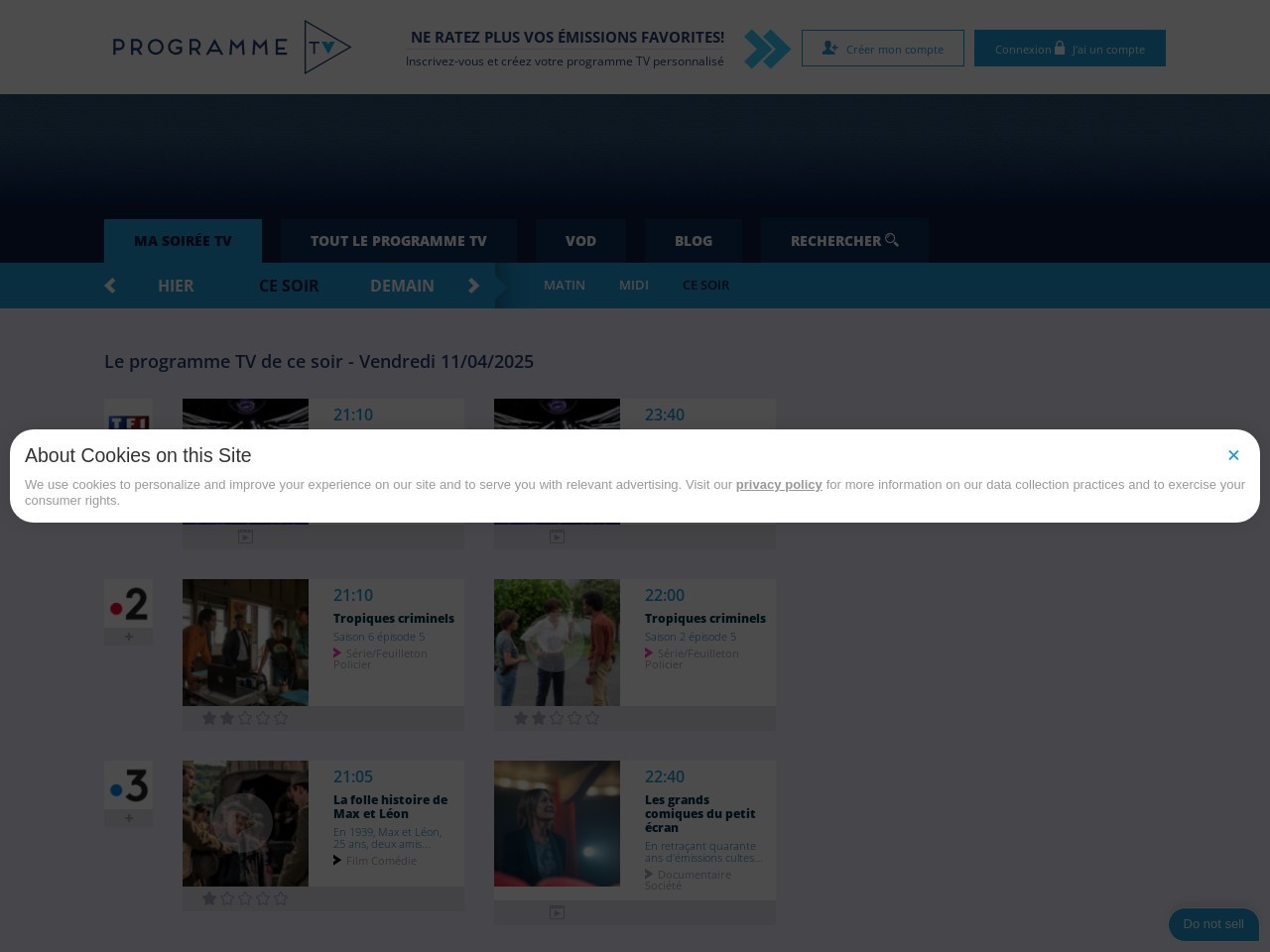Screen dimensions: 1270x952
Task: Open Tout le programme TV tab
Action: (398, 241)
